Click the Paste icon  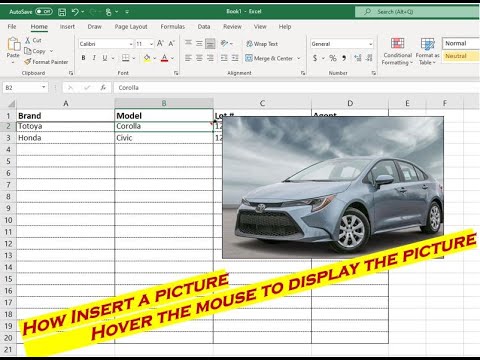coord(13,44)
